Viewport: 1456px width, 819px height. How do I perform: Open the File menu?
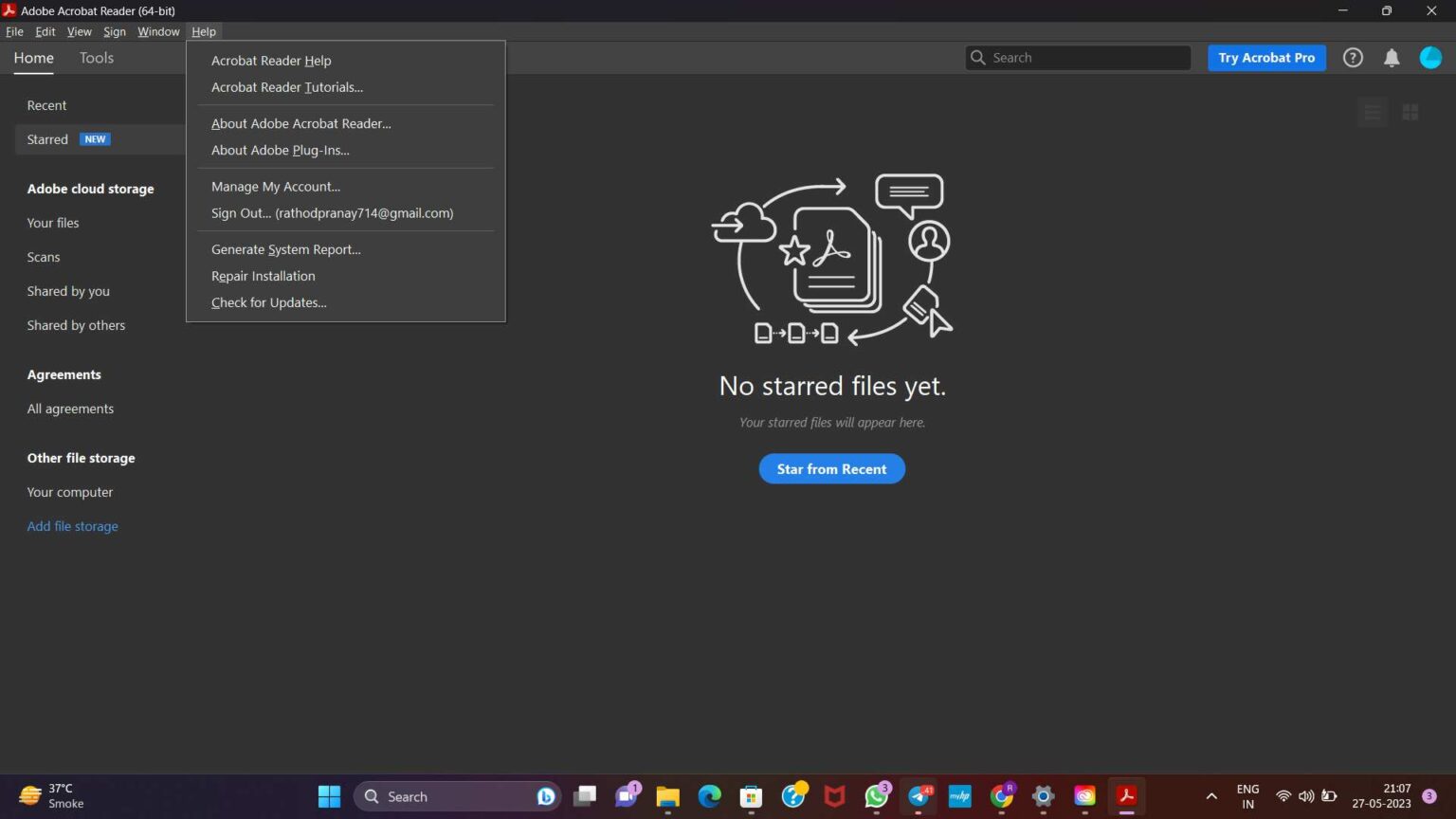14,31
